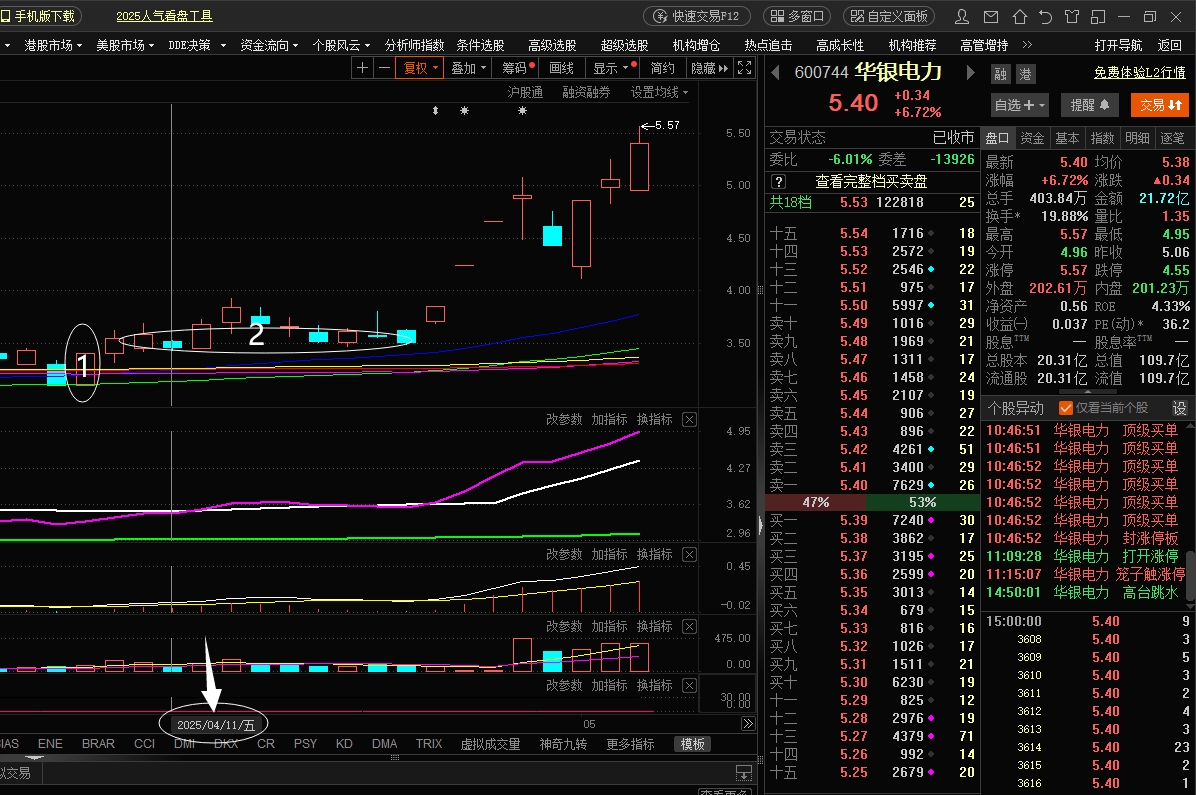Image resolution: width=1196 pixels, height=795 pixels.
Task: Select the 神奇九转 indicator
Action: (x=563, y=744)
